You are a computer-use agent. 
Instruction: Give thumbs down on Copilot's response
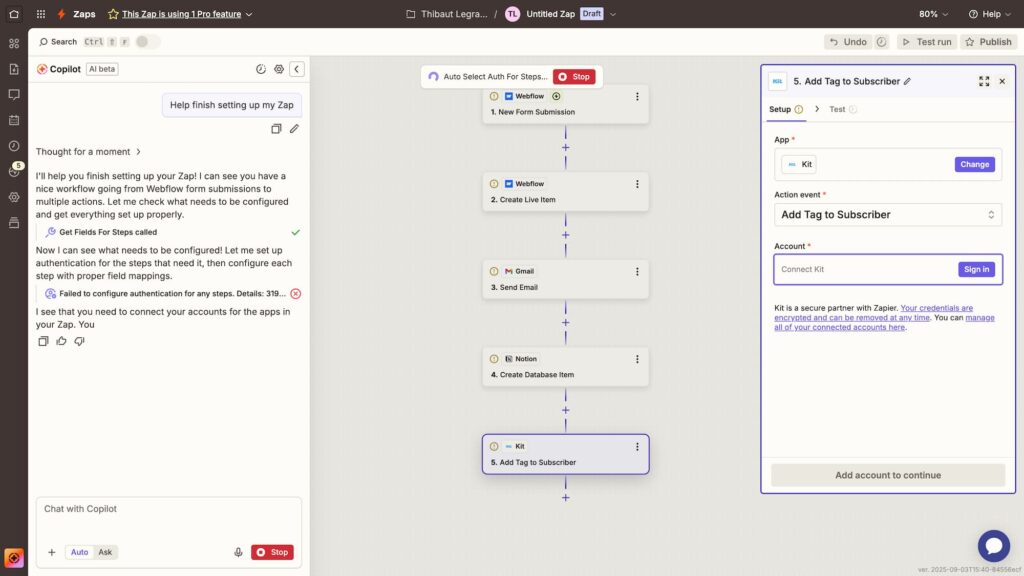tap(79, 341)
